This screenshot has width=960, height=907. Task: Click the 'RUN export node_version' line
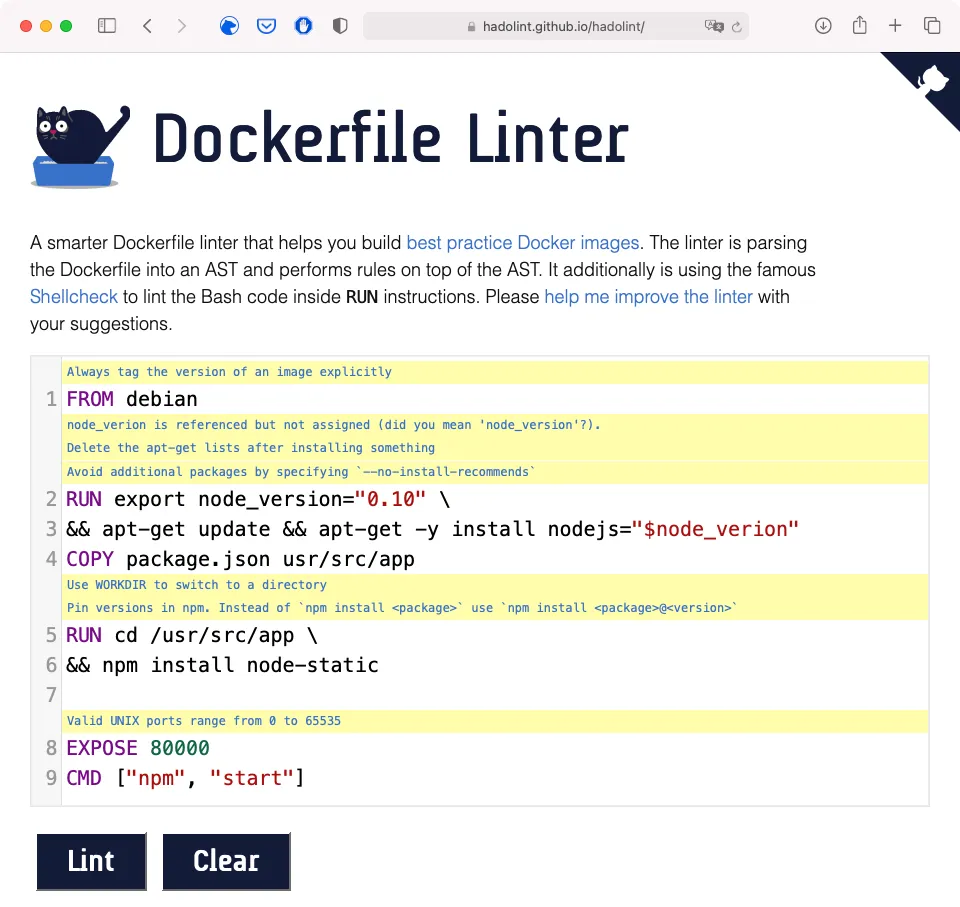pyautogui.click(x=495, y=499)
